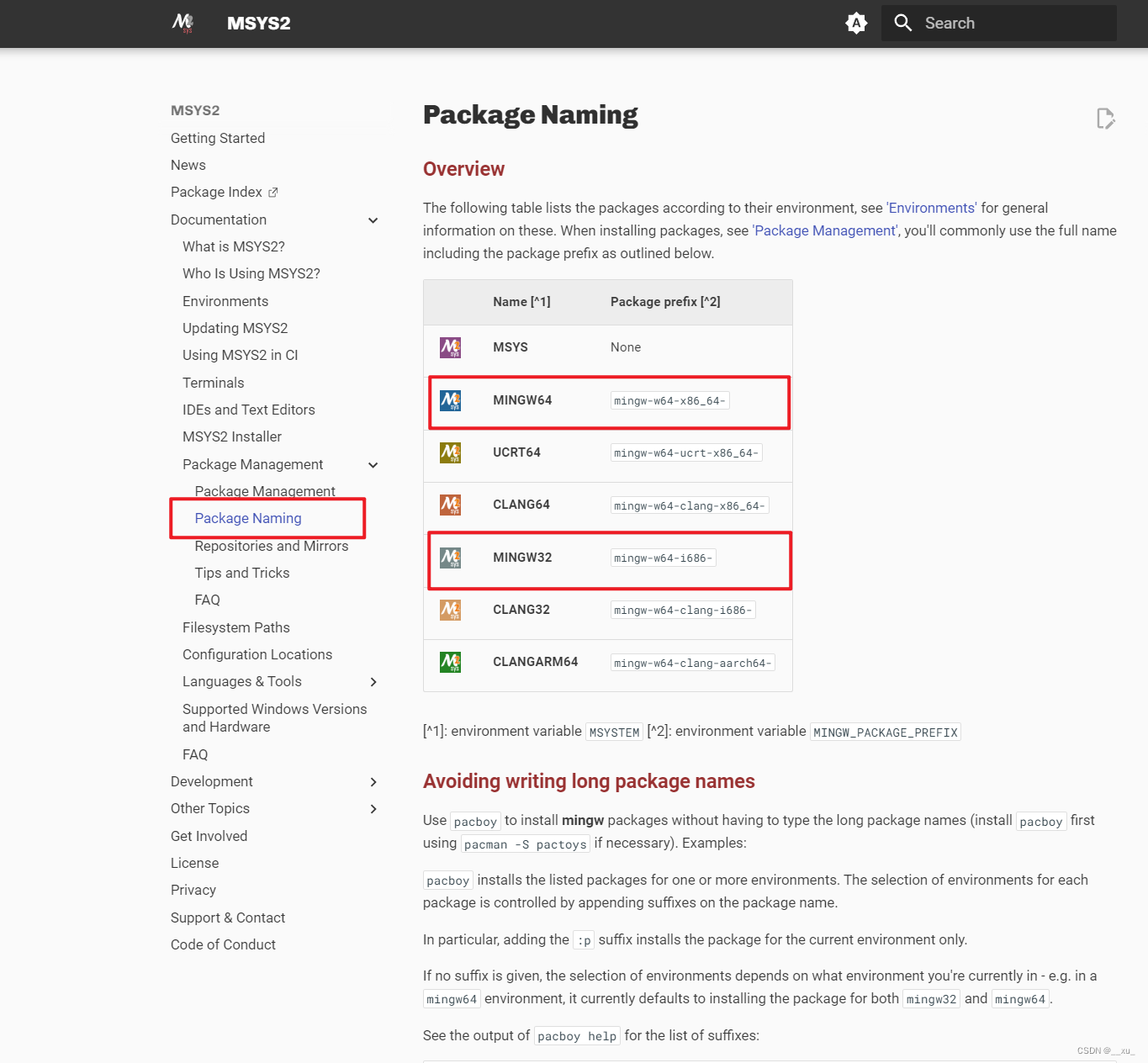The height and width of the screenshot is (1063, 1148).
Task: Open the License page
Action: [195, 863]
